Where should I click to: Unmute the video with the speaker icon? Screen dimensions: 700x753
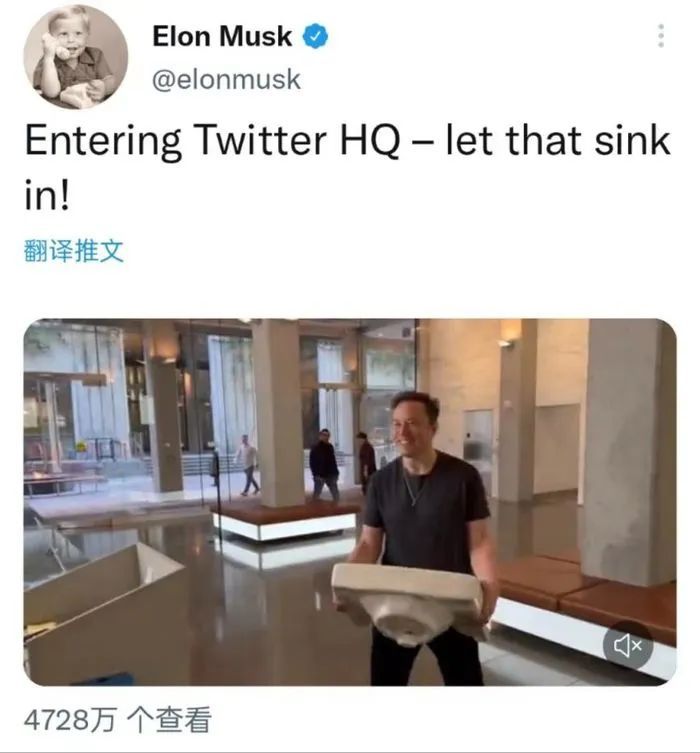pyautogui.click(x=628, y=645)
